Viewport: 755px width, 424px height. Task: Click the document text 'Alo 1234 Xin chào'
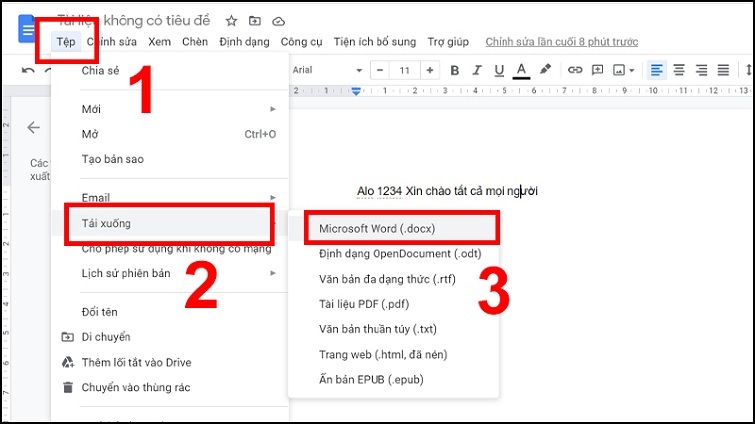[404, 191]
